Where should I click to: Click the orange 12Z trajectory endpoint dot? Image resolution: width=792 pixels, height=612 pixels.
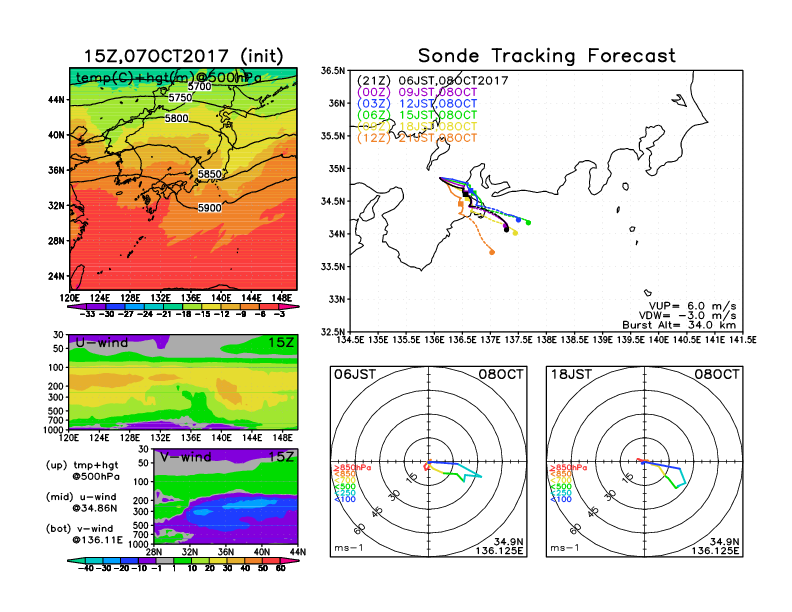coord(492,253)
